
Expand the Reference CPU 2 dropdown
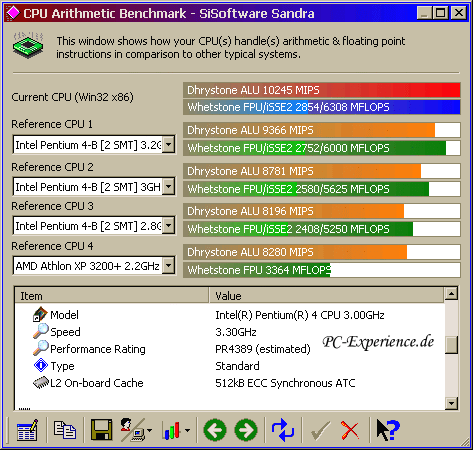coord(169,187)
